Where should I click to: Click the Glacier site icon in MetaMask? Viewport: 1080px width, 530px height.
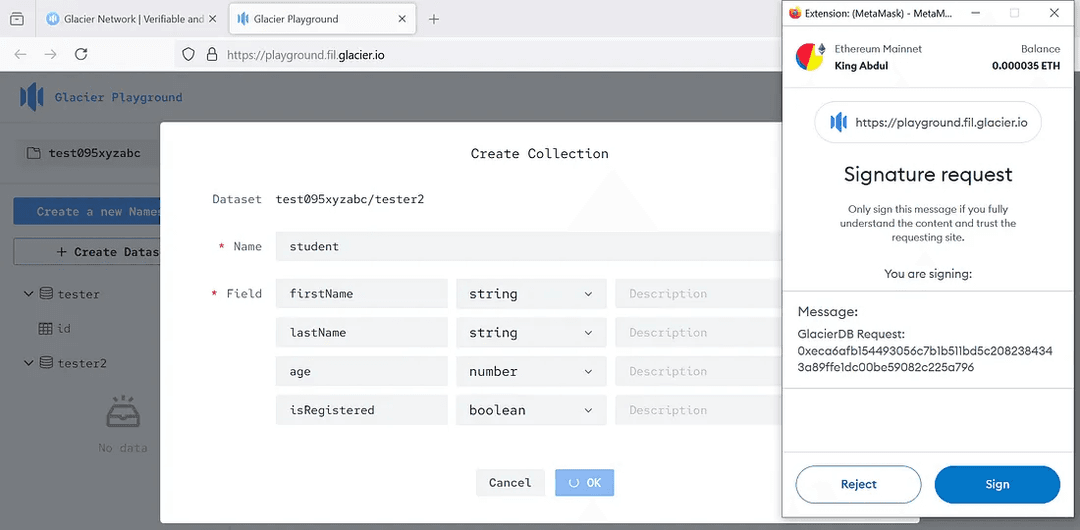(x=838, y=123)
